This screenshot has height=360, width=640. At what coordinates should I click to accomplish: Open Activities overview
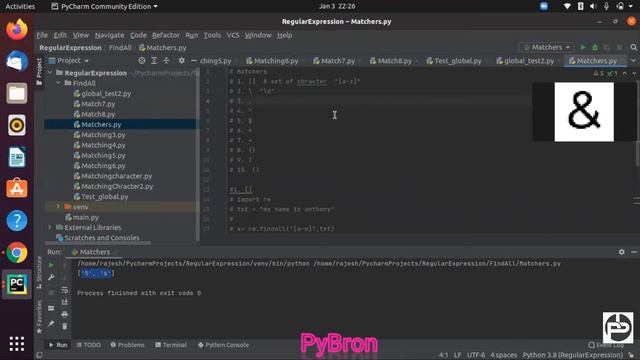pyautogui.click(x=20, y=6)
